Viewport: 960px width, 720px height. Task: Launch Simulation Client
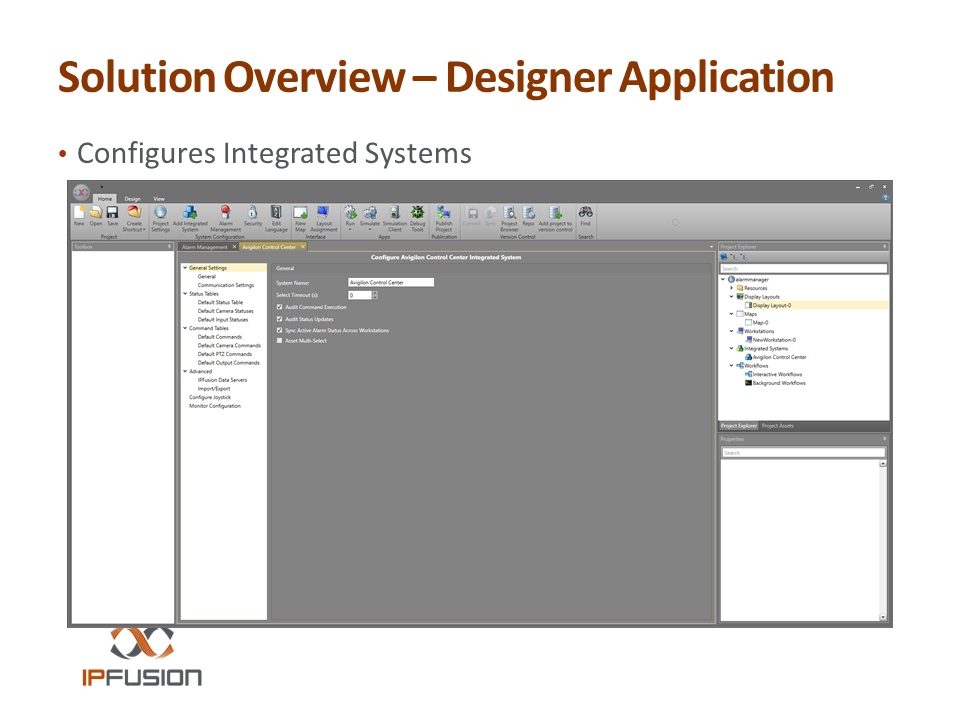(x=394, y=212)
